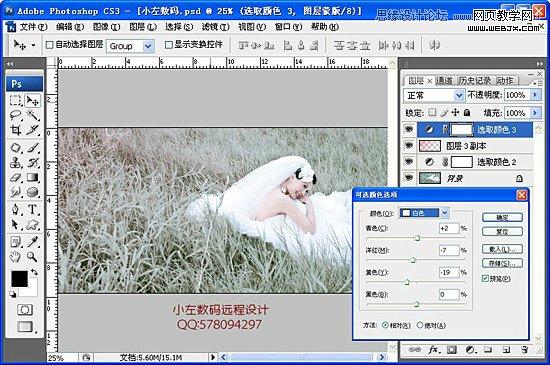
Task: Select the Pen tool
Action: click(x=15, y=209)
